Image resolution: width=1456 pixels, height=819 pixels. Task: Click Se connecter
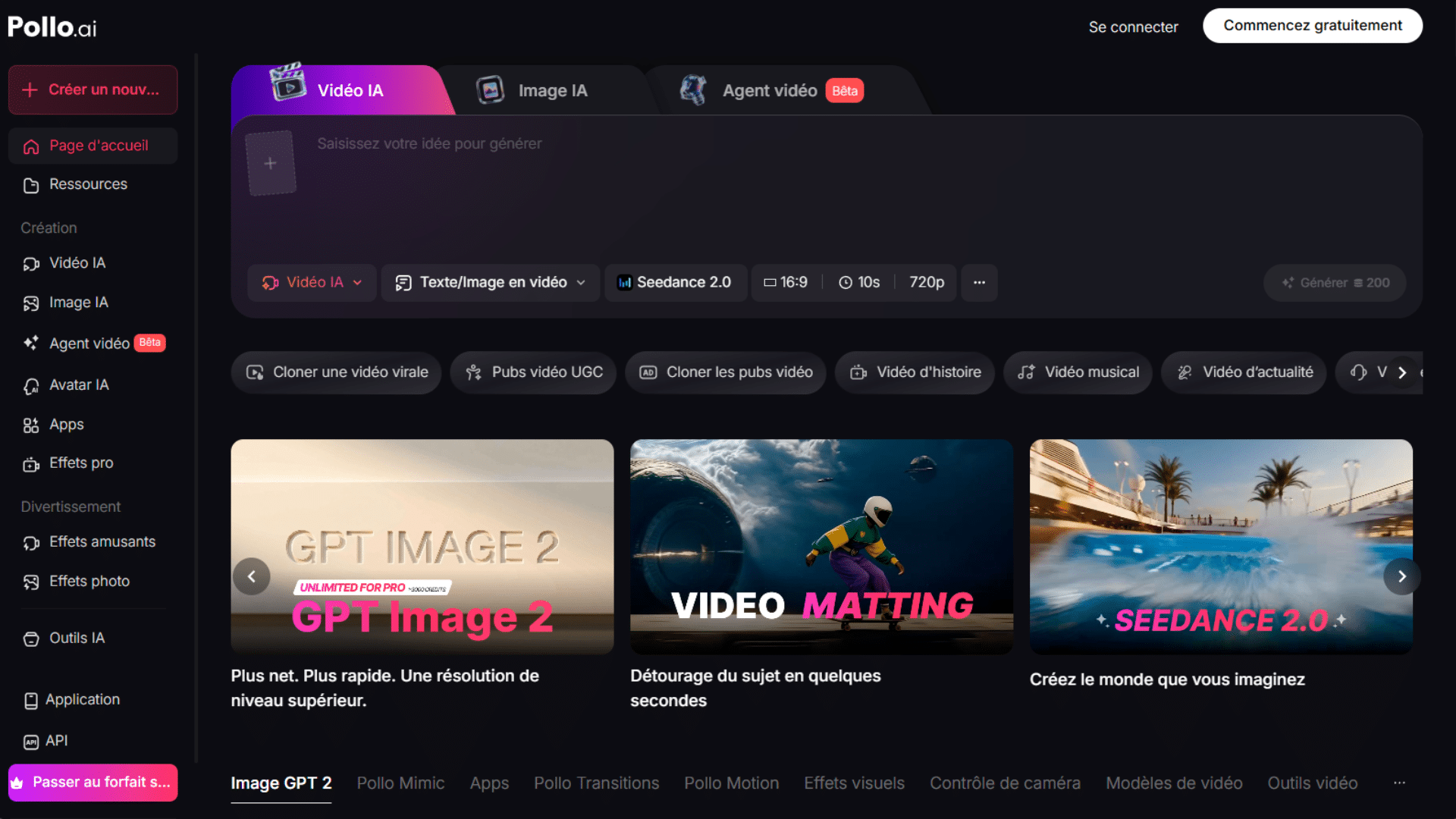pos(1133,27)
